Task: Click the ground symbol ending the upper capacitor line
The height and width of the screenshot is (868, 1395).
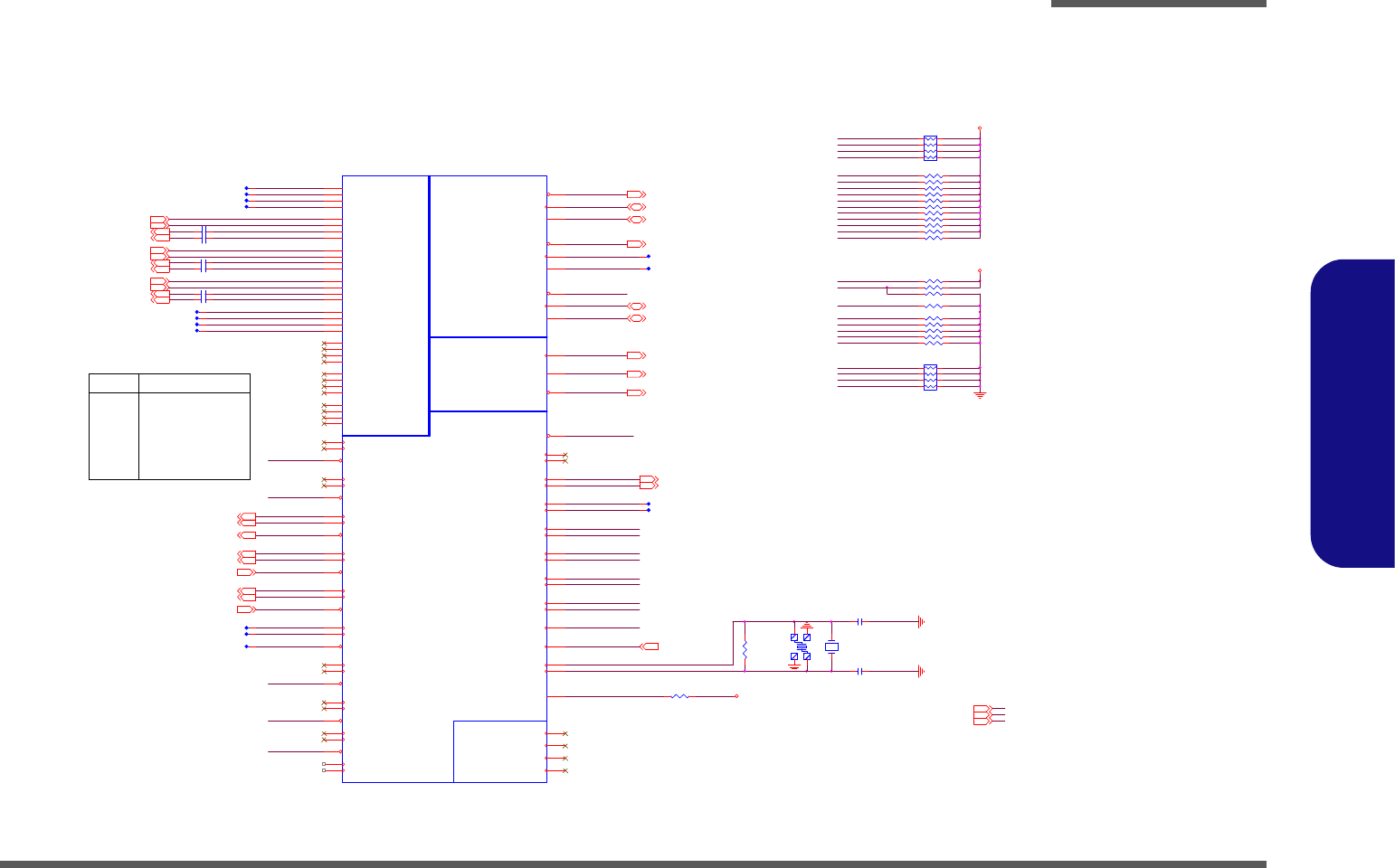Action: click(920, 621)
